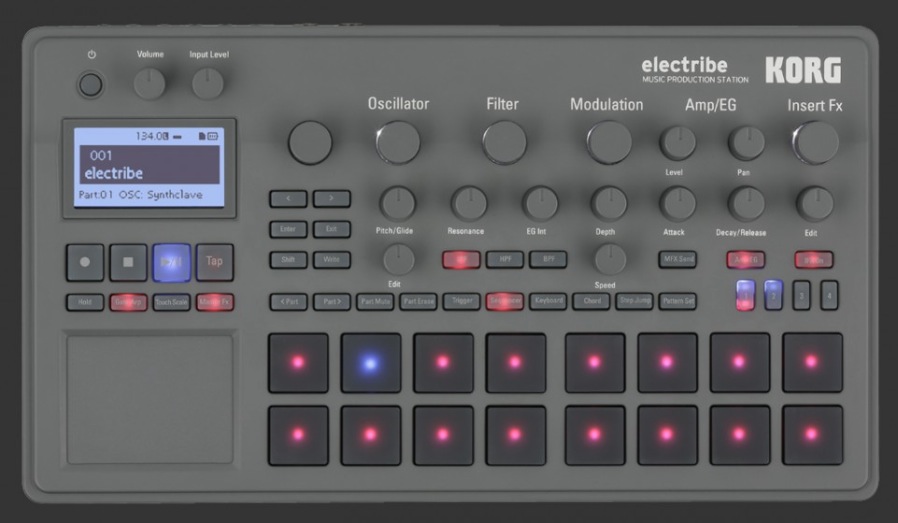898x523 pixels.
Task: Toggle the Hold button
Action: click(85, 302)
